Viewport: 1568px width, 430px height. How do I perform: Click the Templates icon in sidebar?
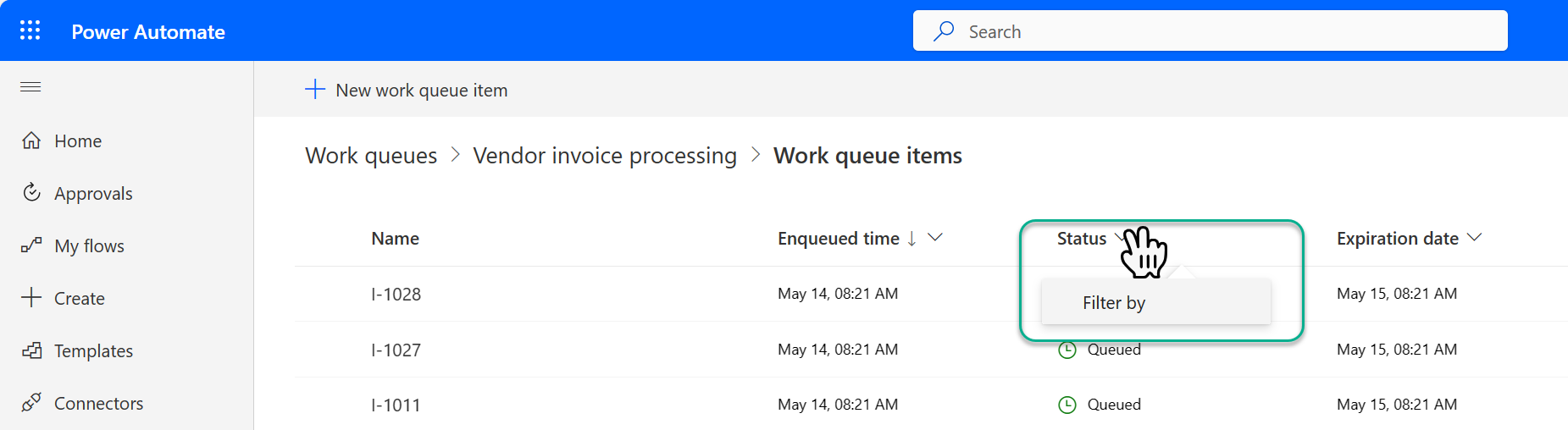click(x=31, y=350)
